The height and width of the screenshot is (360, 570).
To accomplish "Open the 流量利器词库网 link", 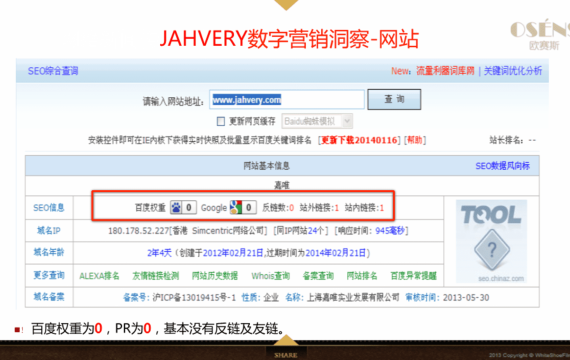I will click(x=445, y=71).
